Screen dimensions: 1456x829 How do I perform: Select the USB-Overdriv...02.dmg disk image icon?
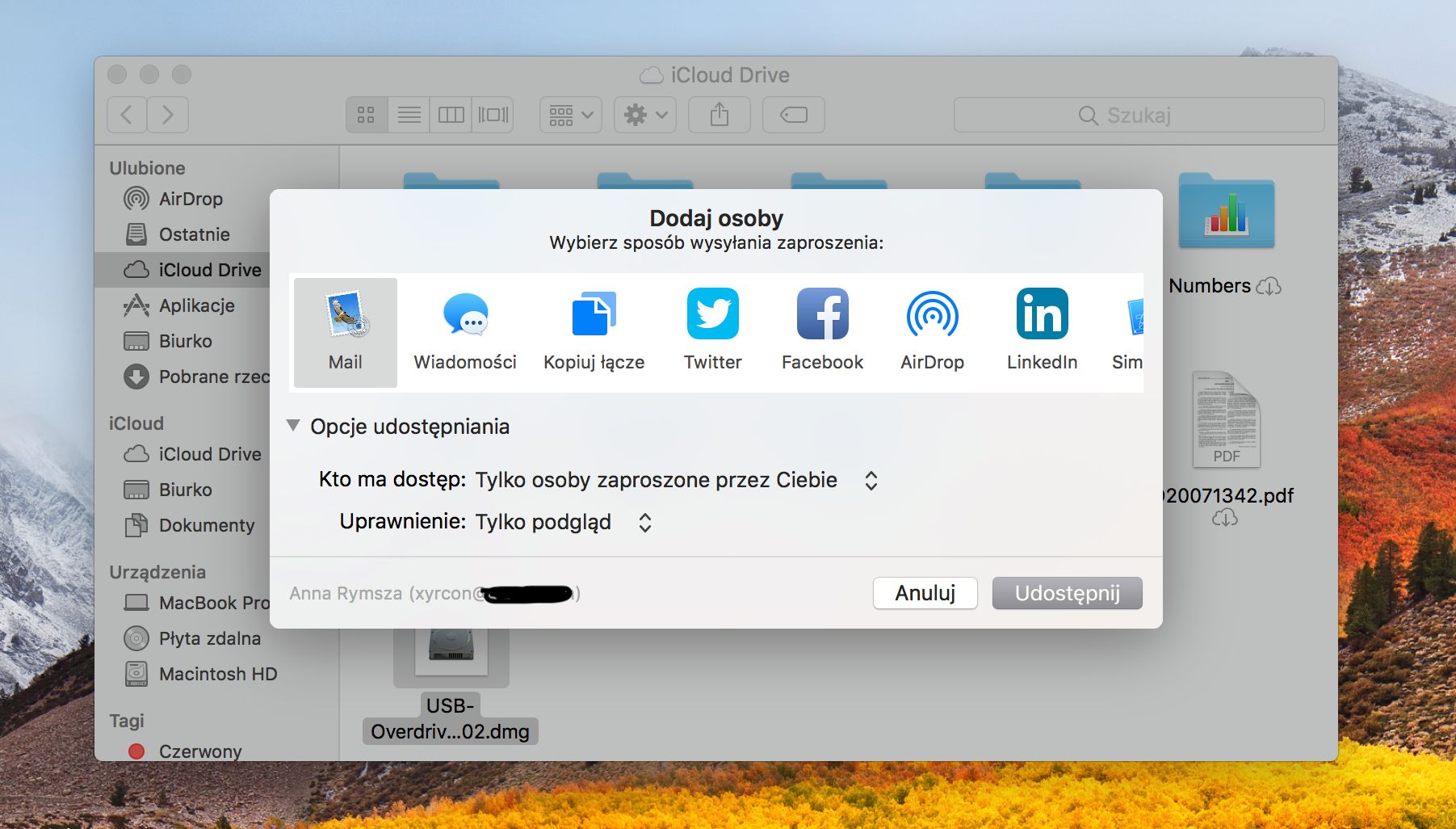point(451,651)
